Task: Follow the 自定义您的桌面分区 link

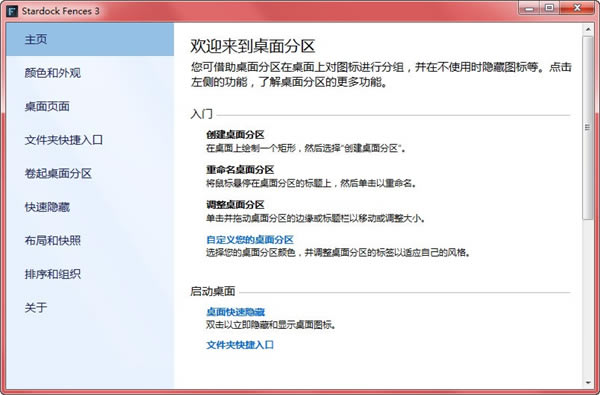Action: [250, 240]
